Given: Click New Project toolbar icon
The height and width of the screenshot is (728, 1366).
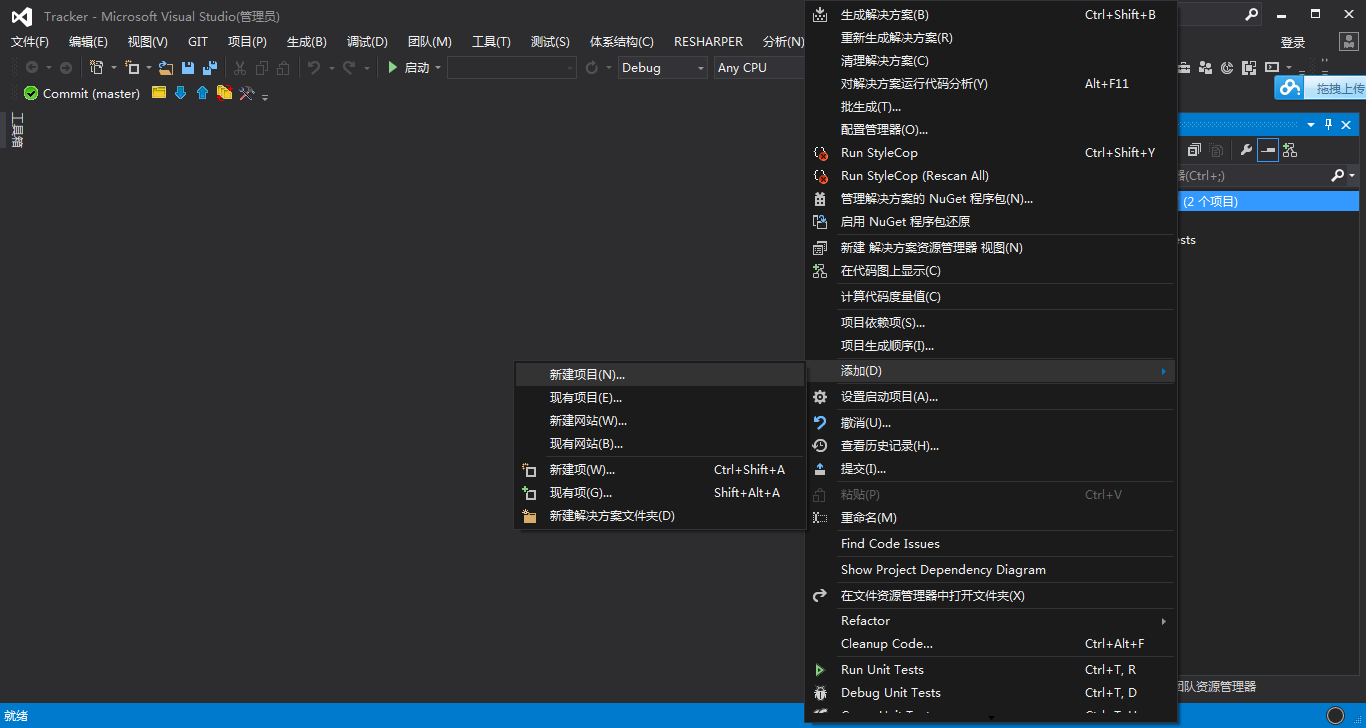Looking at the screenshot, I should [97, 67].
